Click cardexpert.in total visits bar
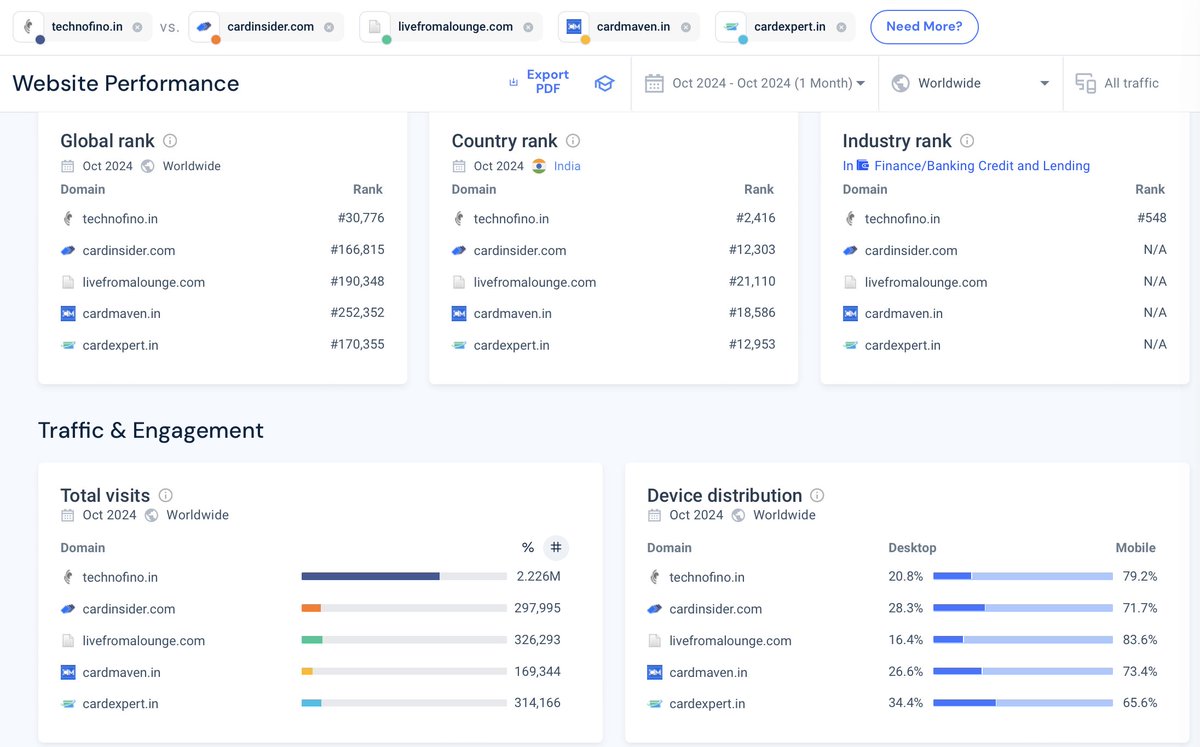This screenshot has width=1200, height=747. (404, 703)
